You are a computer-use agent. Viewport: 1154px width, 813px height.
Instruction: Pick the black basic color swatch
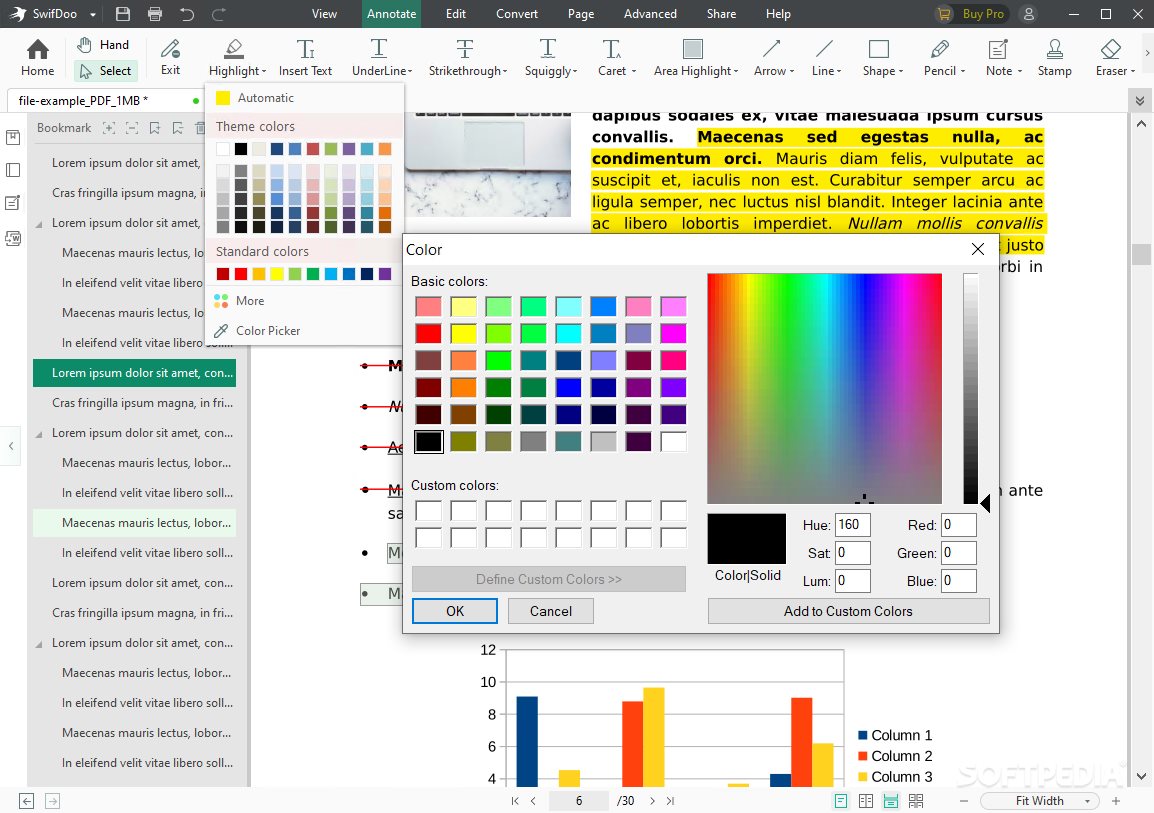tap(428, 441)
